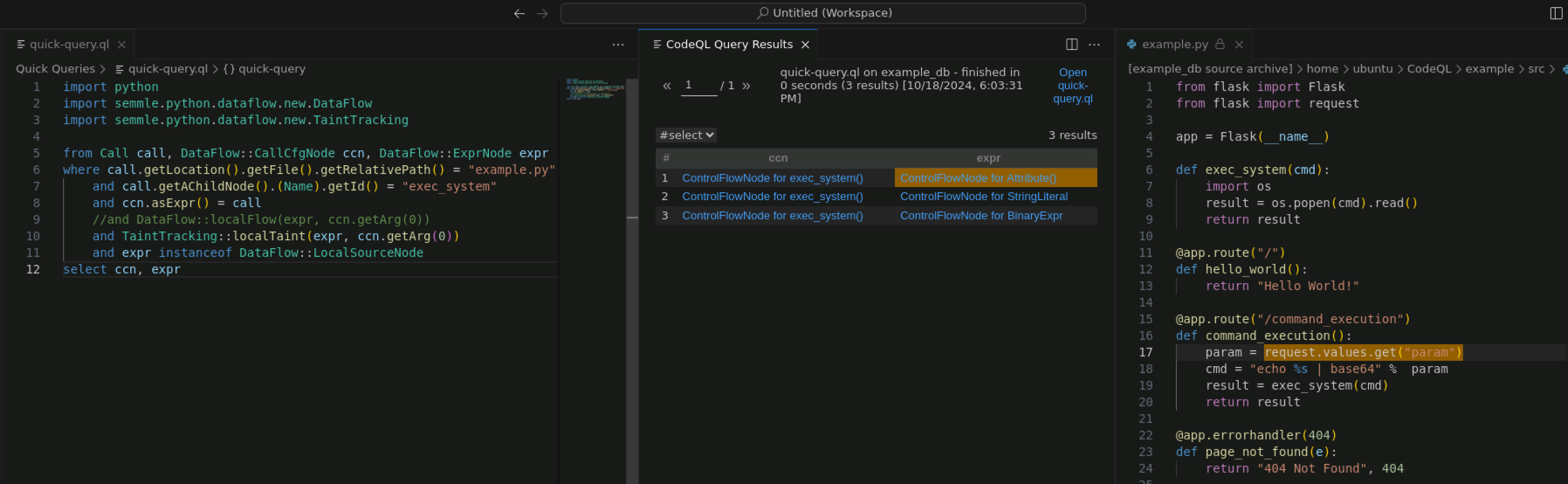Go to previous results page

pos(667,86)
